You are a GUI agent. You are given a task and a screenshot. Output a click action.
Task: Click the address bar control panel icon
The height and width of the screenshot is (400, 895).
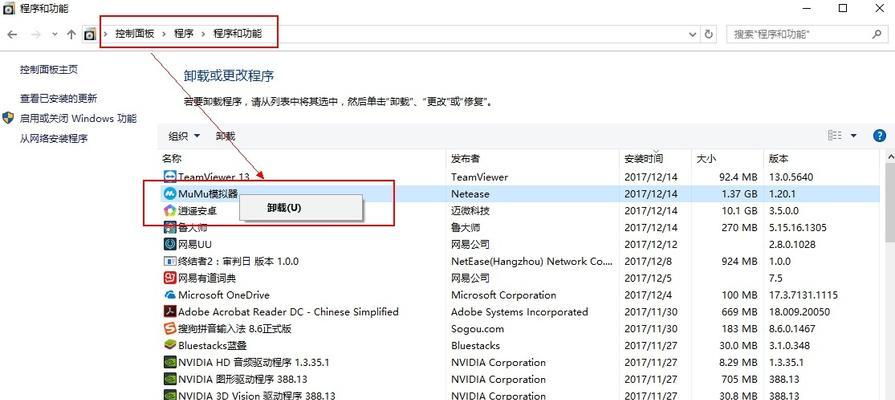click(90, 34)
